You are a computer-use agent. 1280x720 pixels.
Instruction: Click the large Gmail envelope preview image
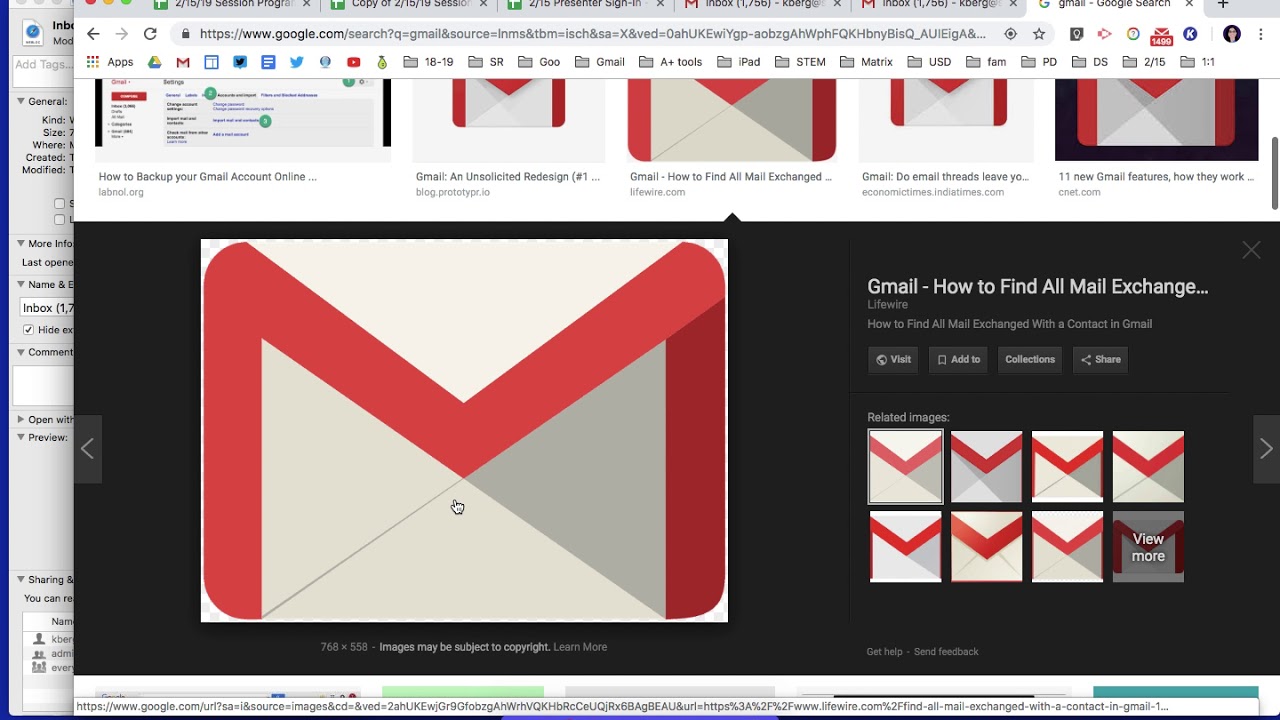click(464, 430)
